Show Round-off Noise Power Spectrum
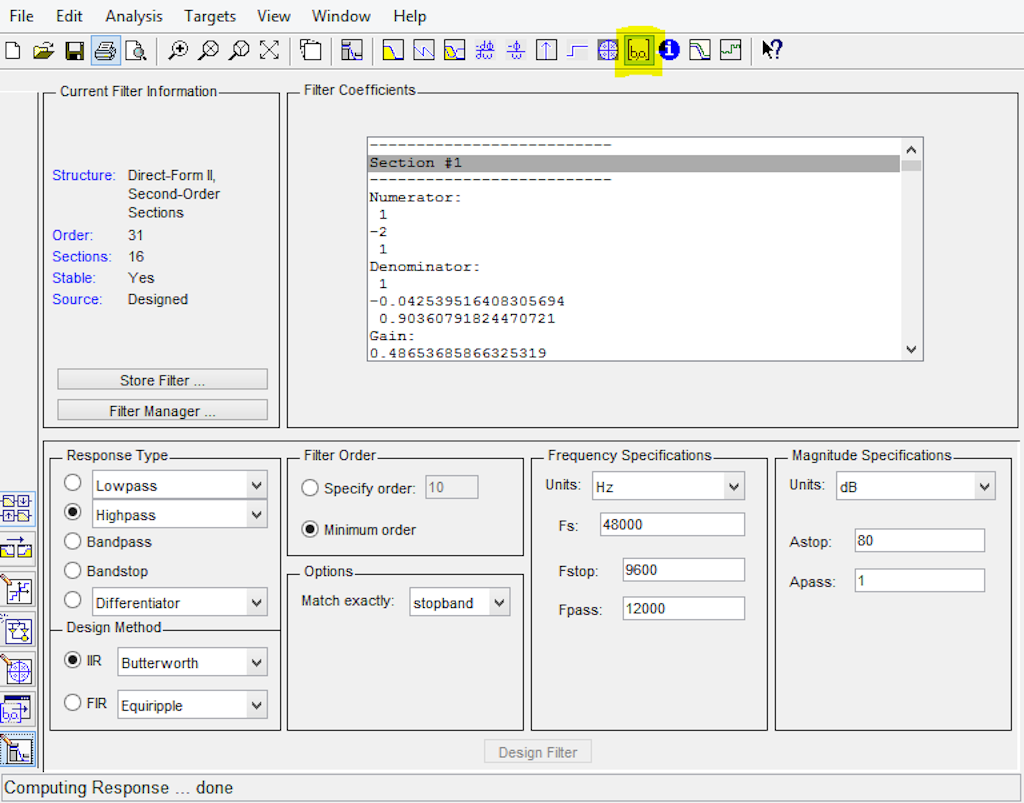The image size is (1024, 803). click(x=731, y=50)
